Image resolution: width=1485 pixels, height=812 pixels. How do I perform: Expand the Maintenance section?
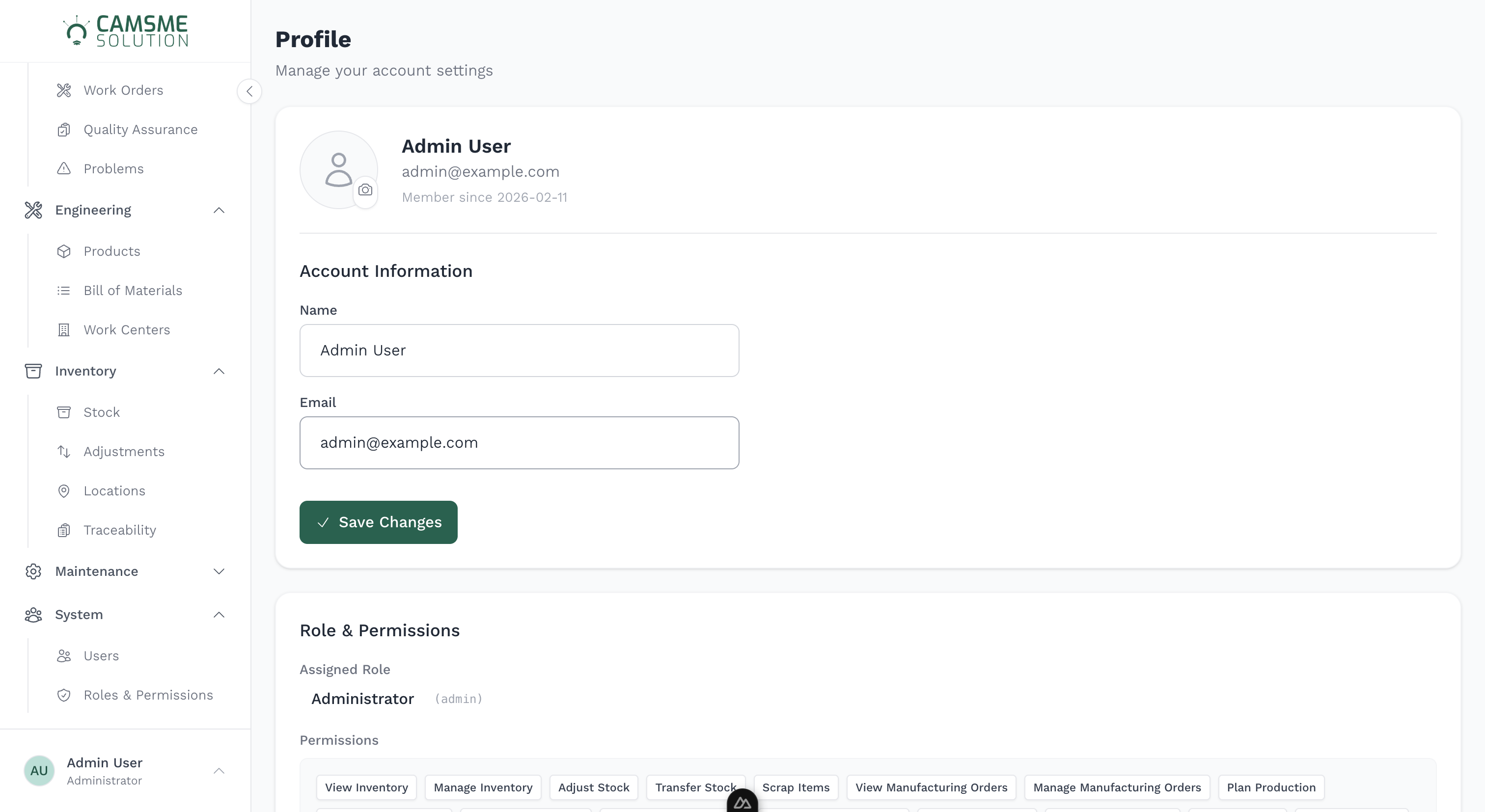tap(219, 571)
